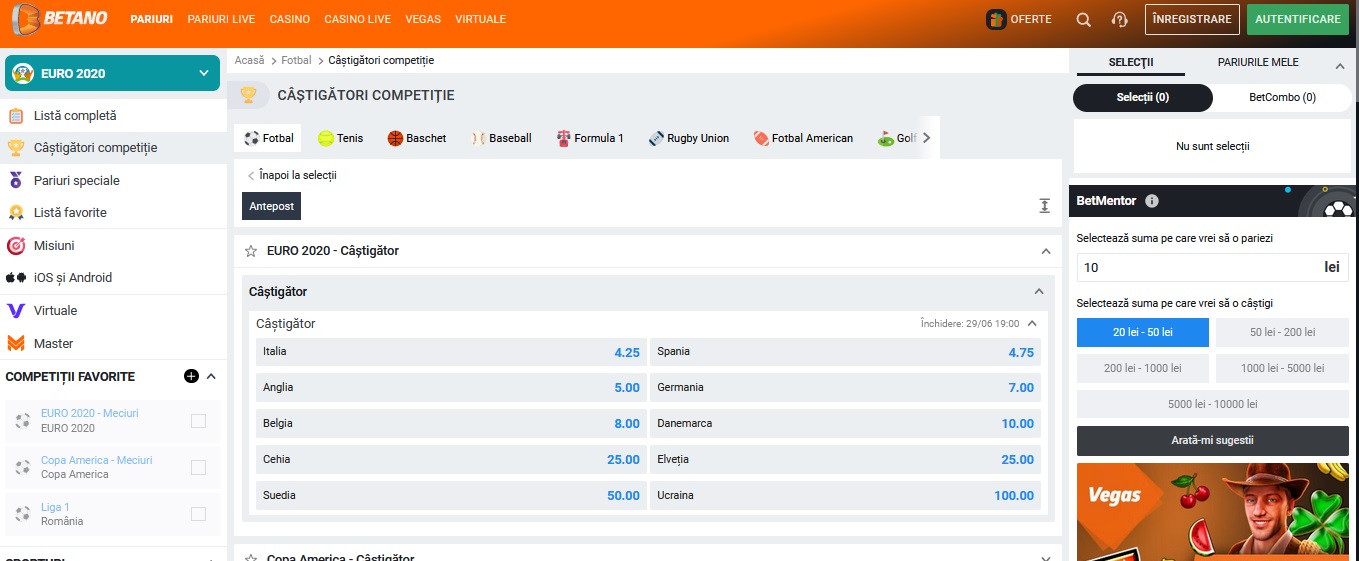Screen dimensions: 1359x561
Task: Click the Formula 1 icon
Action: [564, 138]
